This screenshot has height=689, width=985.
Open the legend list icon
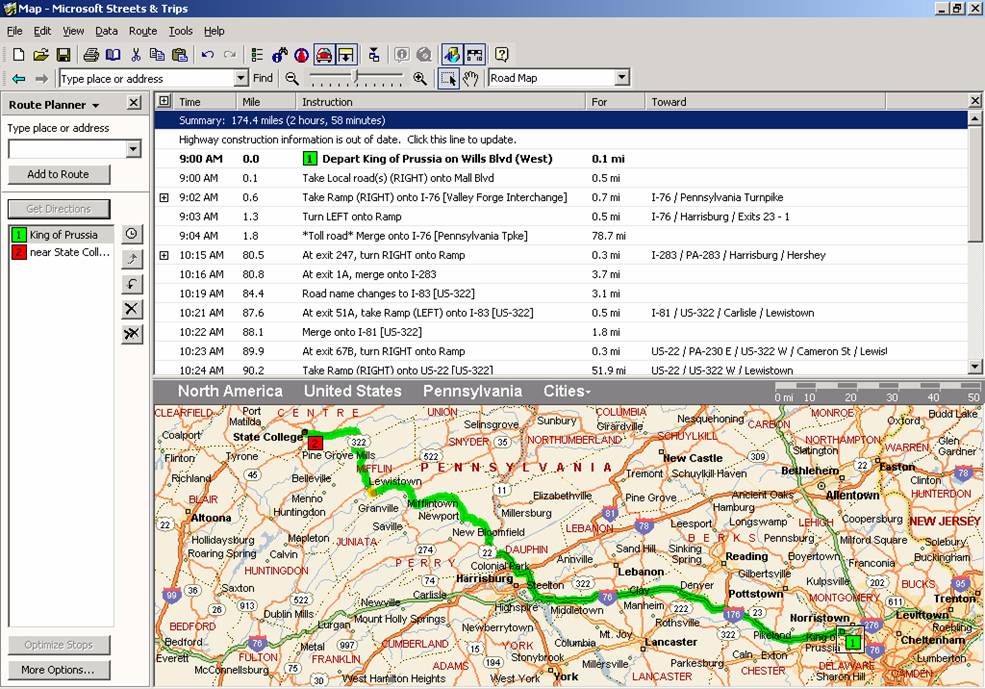point(257,55)
